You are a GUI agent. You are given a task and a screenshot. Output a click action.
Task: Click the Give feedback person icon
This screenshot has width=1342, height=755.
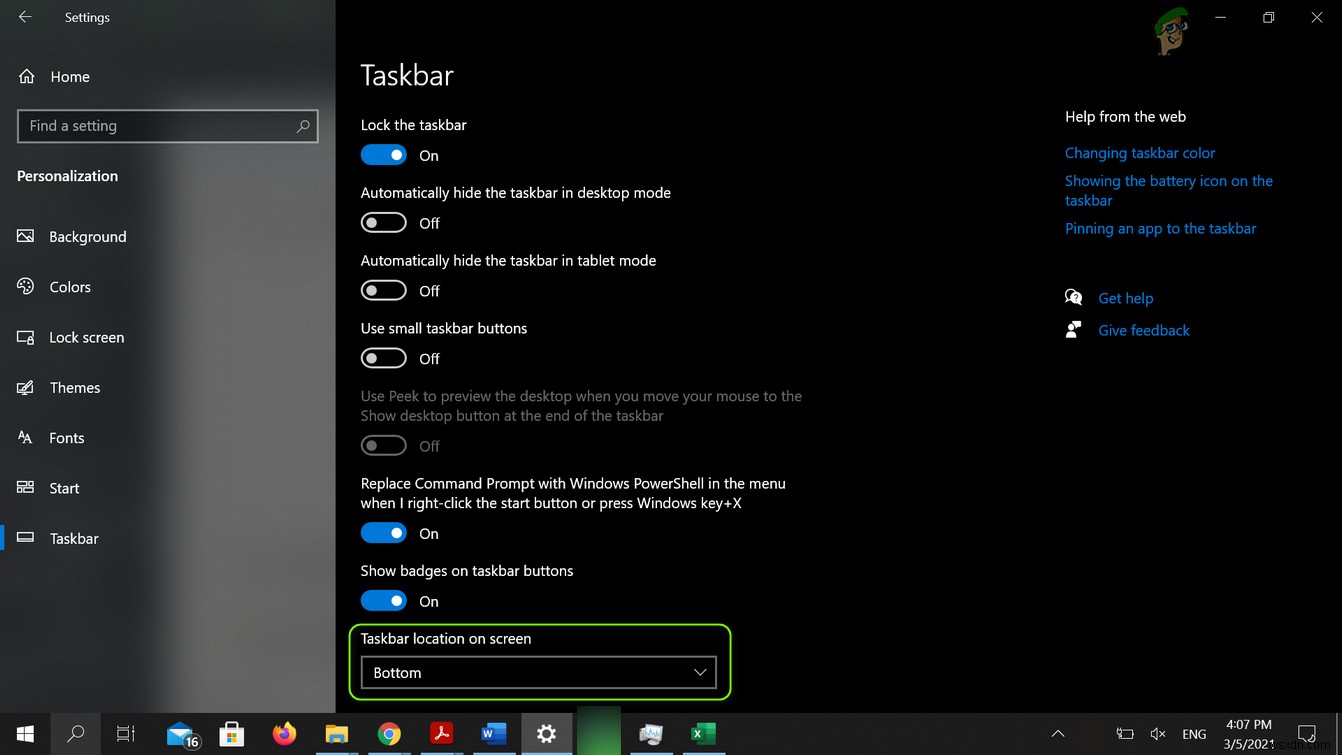1074,329
